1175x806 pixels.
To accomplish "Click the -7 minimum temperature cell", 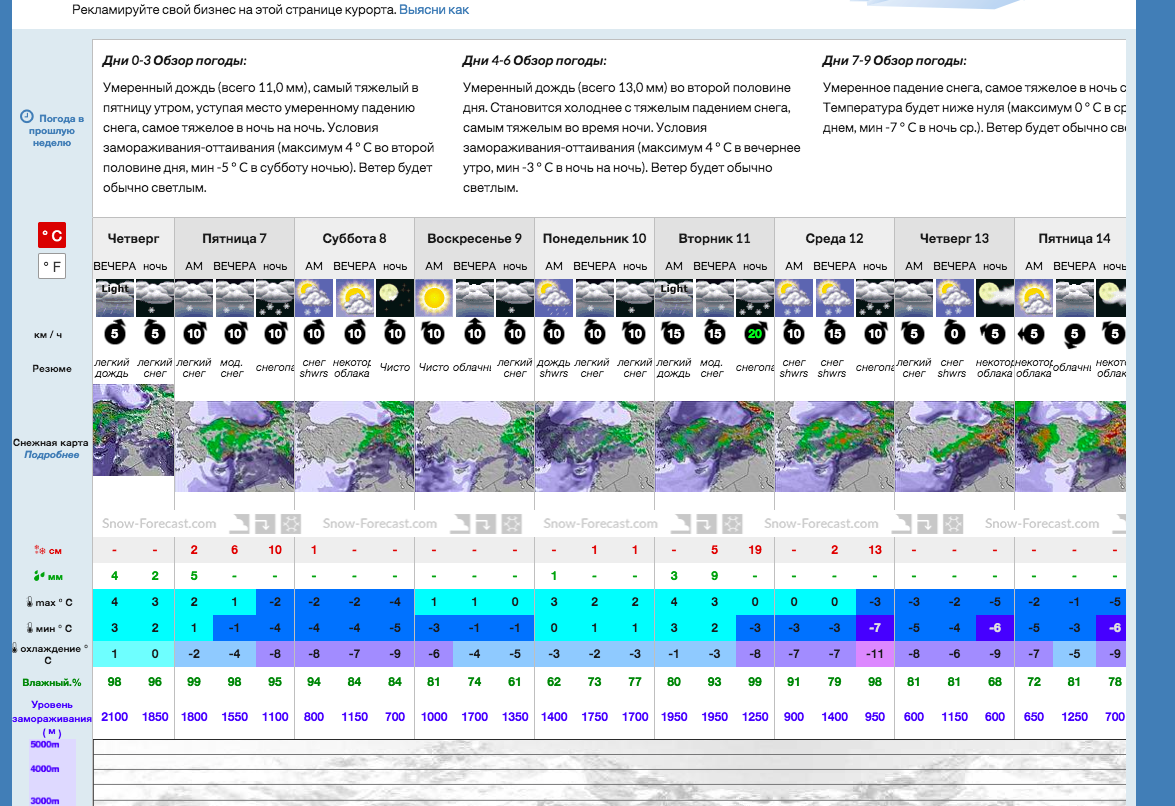I will coord(875,628).
